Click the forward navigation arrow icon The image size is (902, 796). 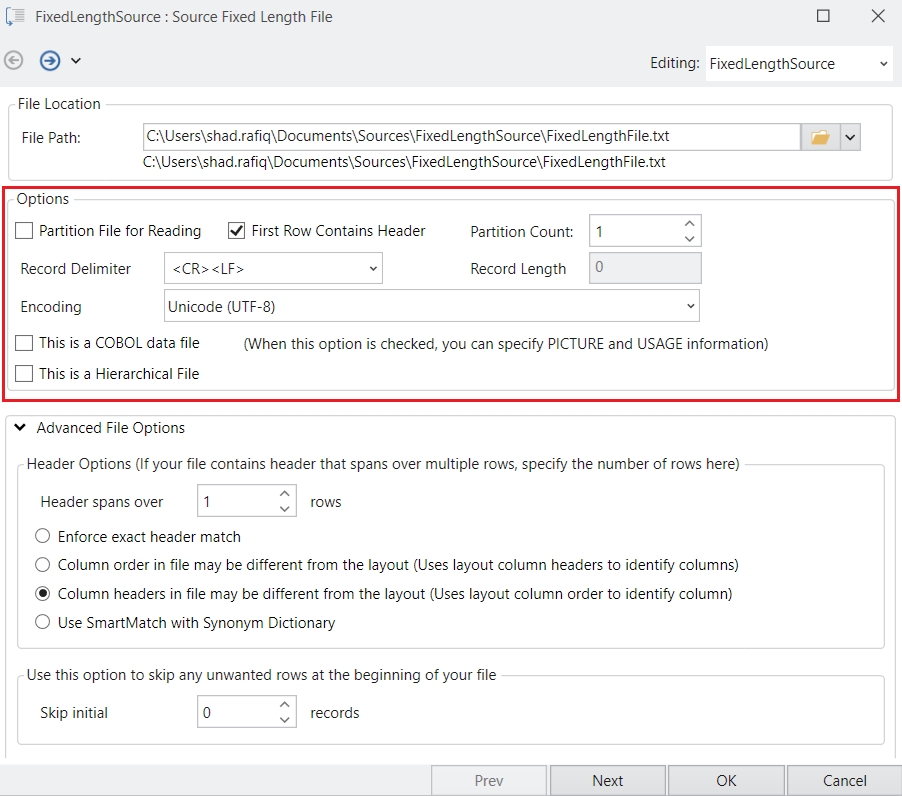pyautogui.click(x=50, y=61)
